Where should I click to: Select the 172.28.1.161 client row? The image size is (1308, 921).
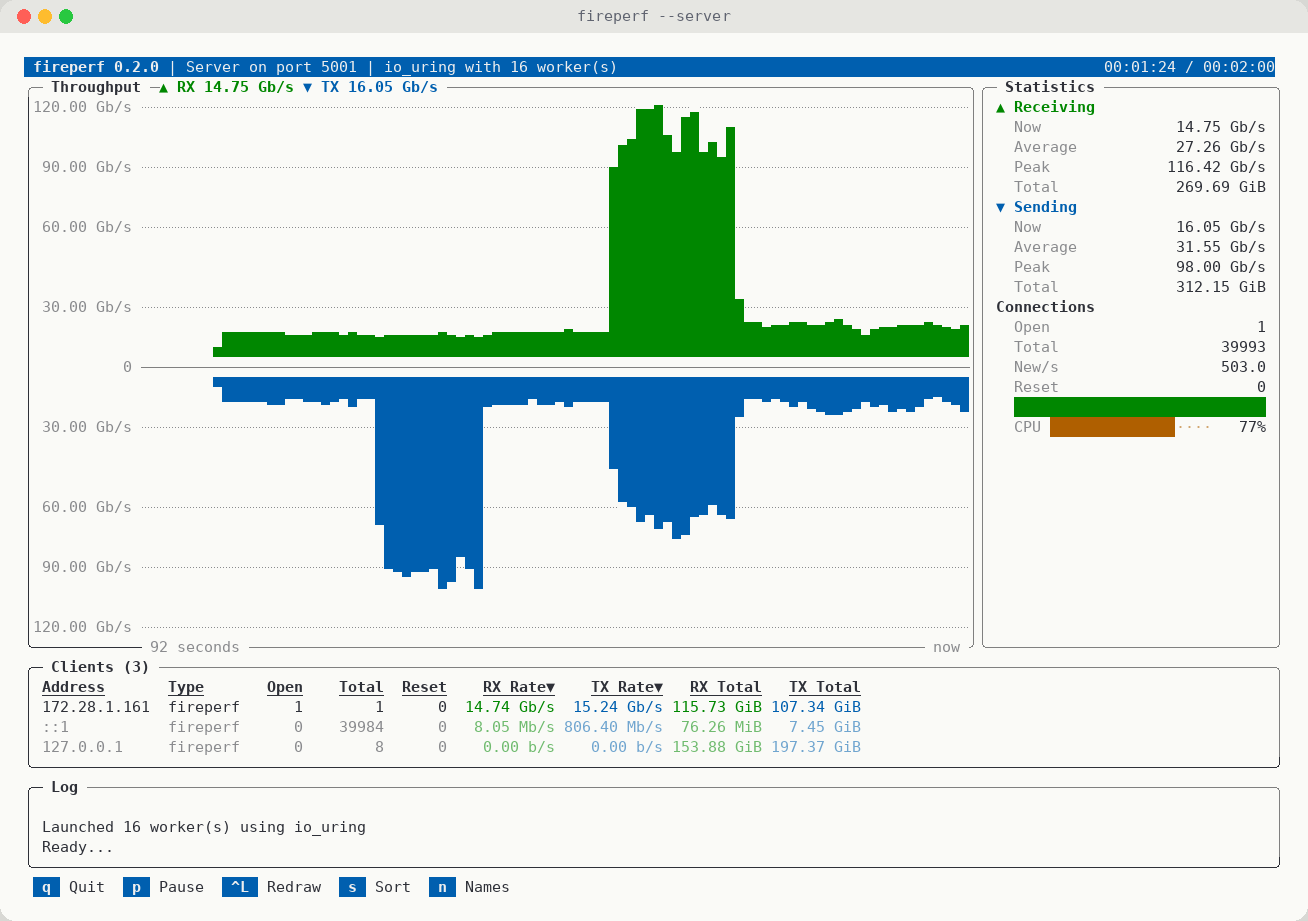[x=451, y=707]
